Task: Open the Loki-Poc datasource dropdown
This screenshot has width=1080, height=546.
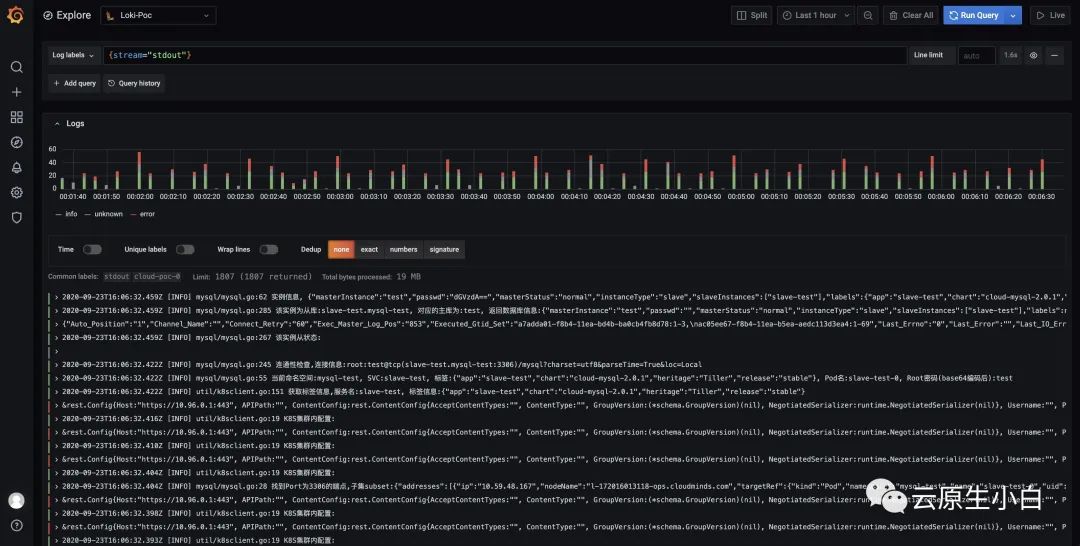Action: 158,15
